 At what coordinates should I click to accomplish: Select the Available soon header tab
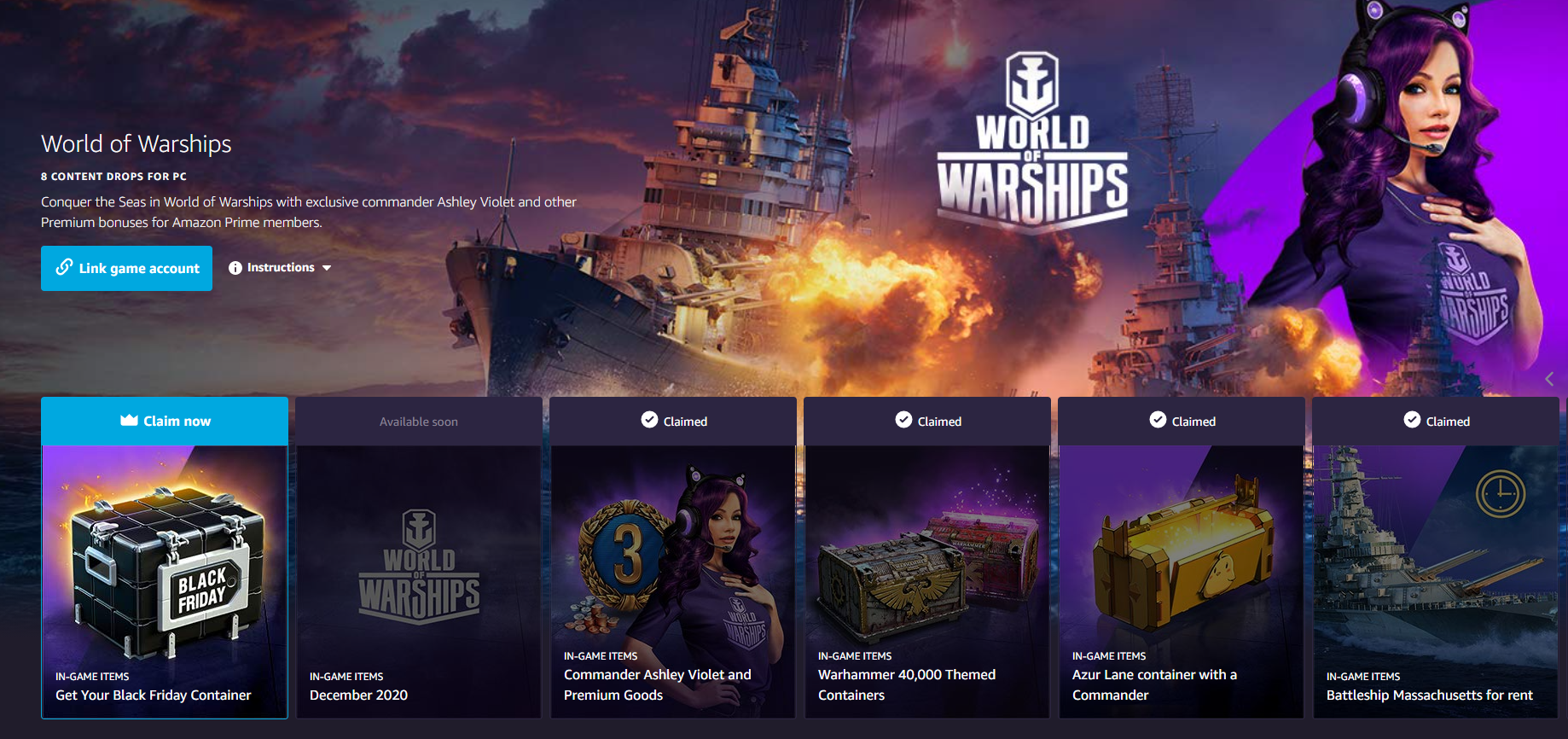point(419,422)
